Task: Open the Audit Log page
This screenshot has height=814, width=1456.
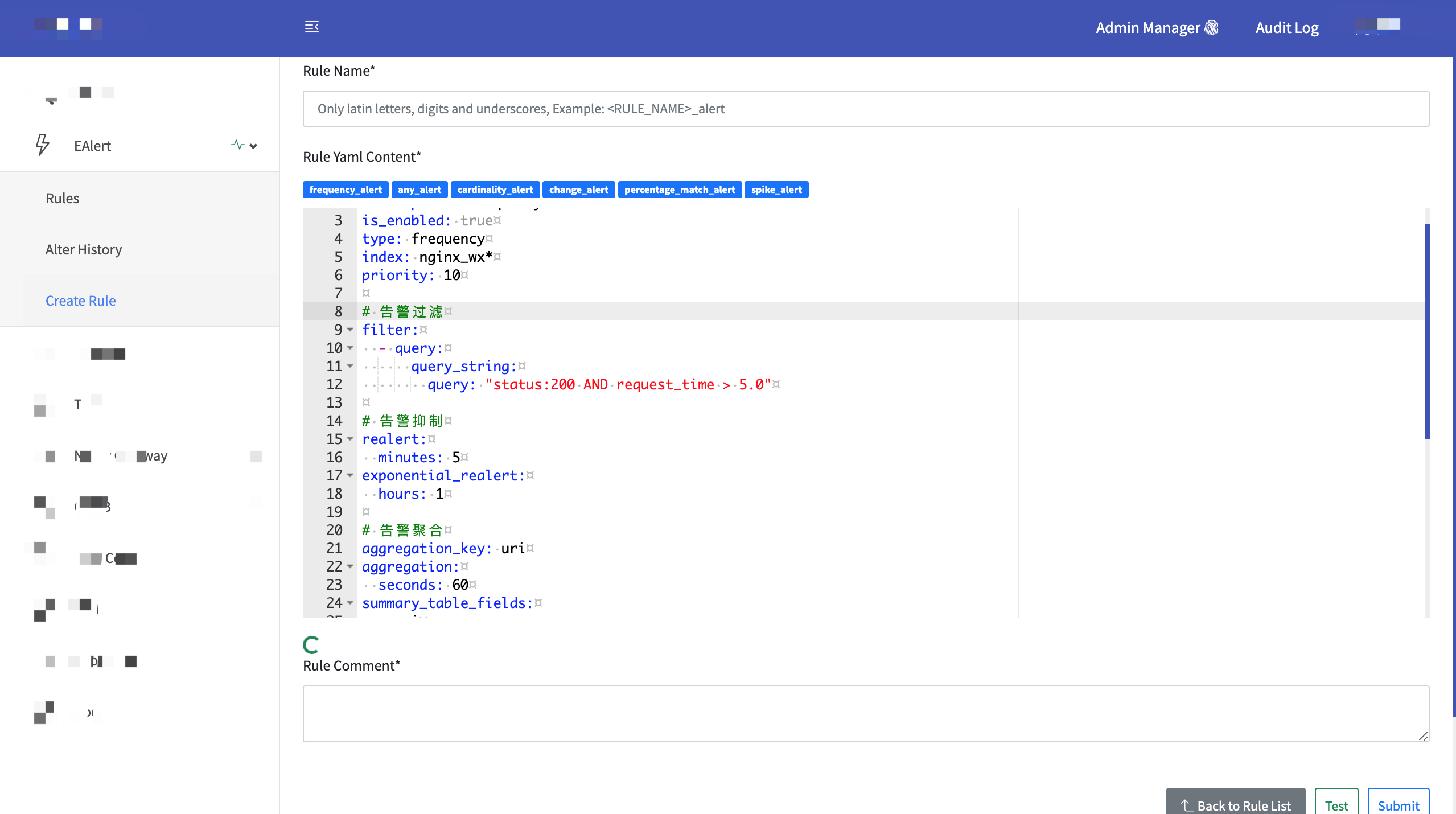Action: [1286, 28]
